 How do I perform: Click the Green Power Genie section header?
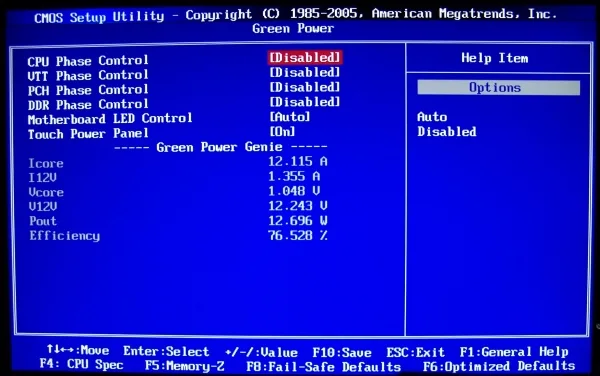pos(220,147)
